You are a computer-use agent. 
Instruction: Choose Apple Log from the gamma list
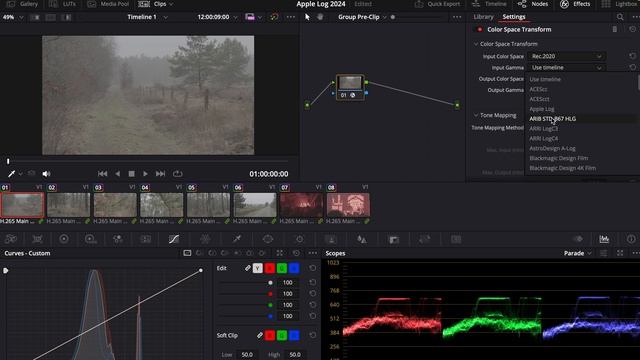point(542,109)
